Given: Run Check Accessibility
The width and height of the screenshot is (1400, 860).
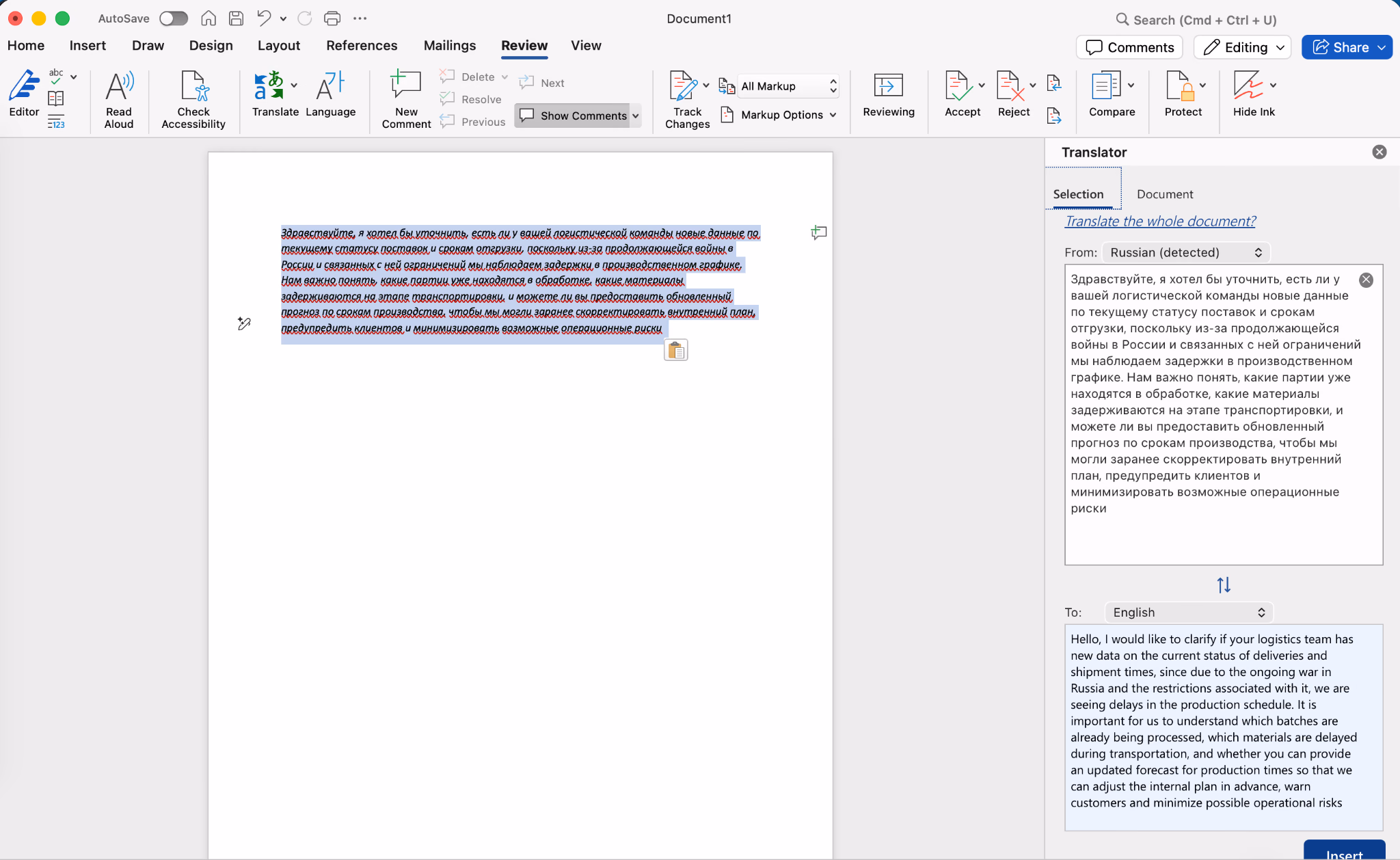Looking at the screenshot, I should pos(193,99).
